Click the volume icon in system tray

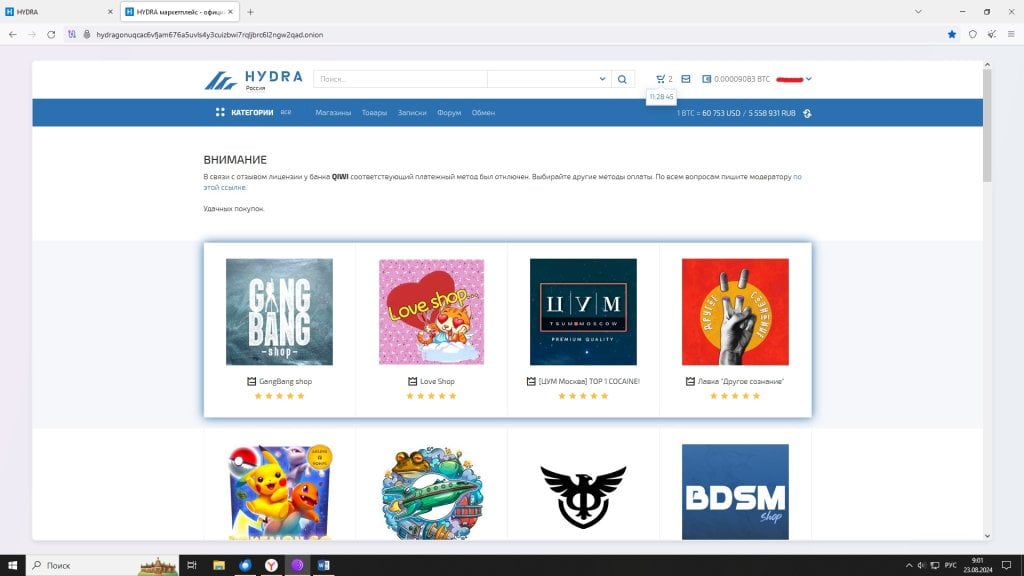click(x=921, y=566)
